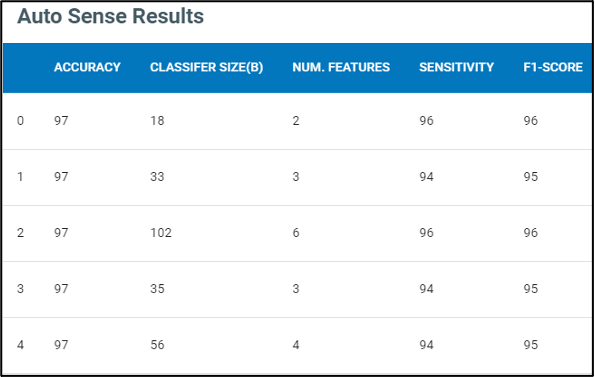595x377 pixels.
Task: Click classifier size value 56
Action: point(157,345)
